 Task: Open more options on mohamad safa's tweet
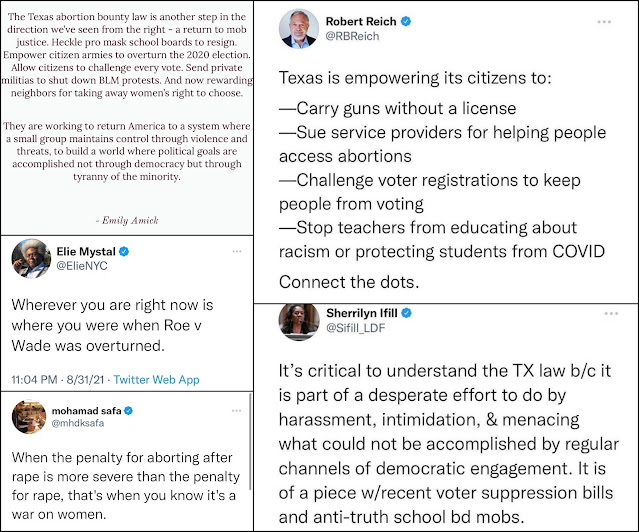(236, 411)
